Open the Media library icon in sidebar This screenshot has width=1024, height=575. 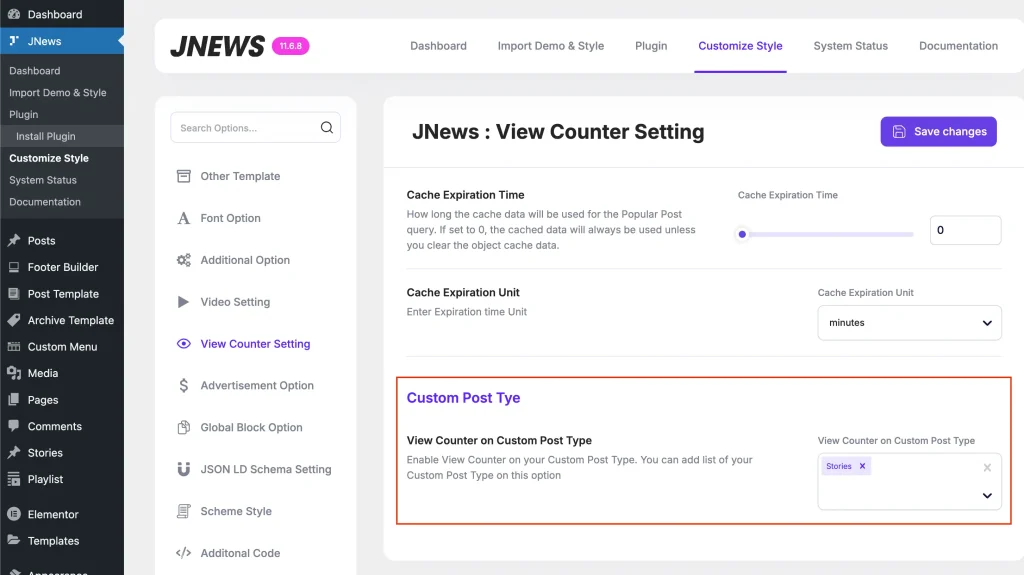[14, 373]
